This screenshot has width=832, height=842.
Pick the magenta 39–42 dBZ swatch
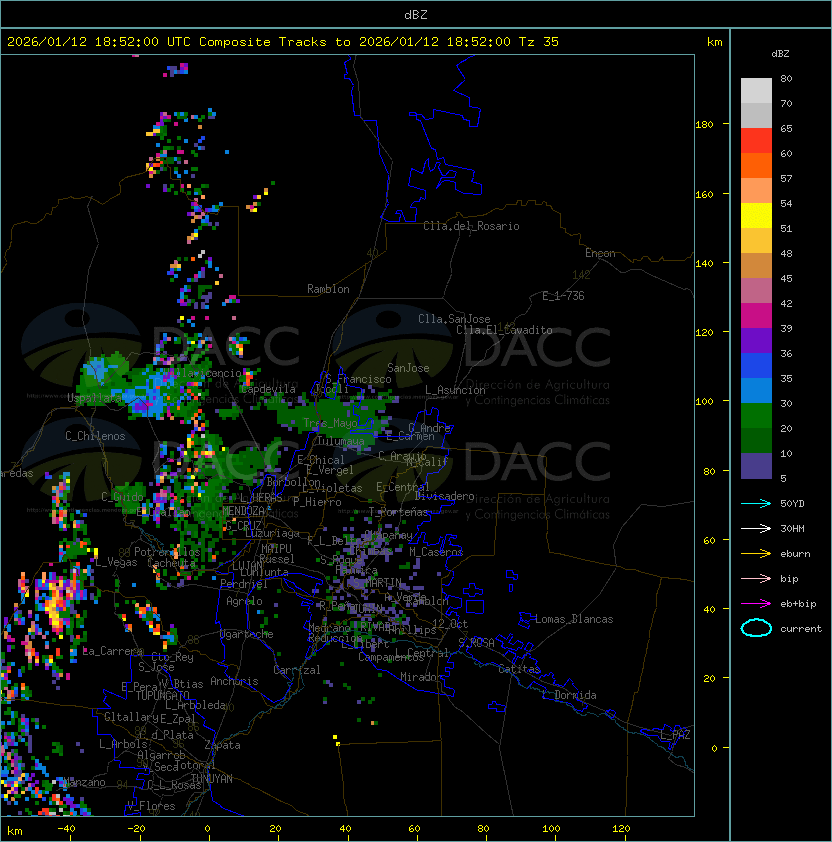756,316
